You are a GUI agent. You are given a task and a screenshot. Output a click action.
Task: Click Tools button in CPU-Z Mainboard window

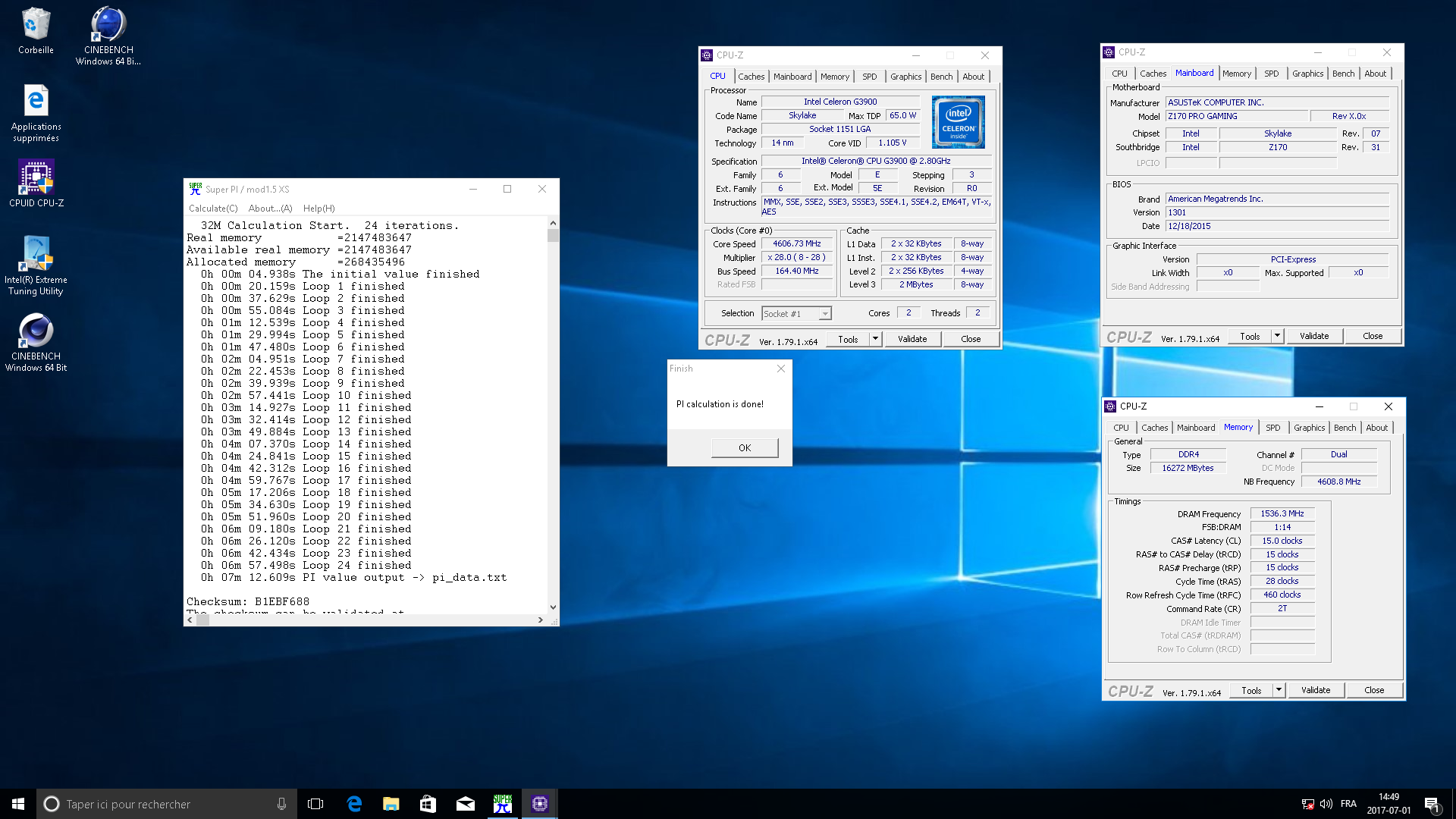(1250, 336)
